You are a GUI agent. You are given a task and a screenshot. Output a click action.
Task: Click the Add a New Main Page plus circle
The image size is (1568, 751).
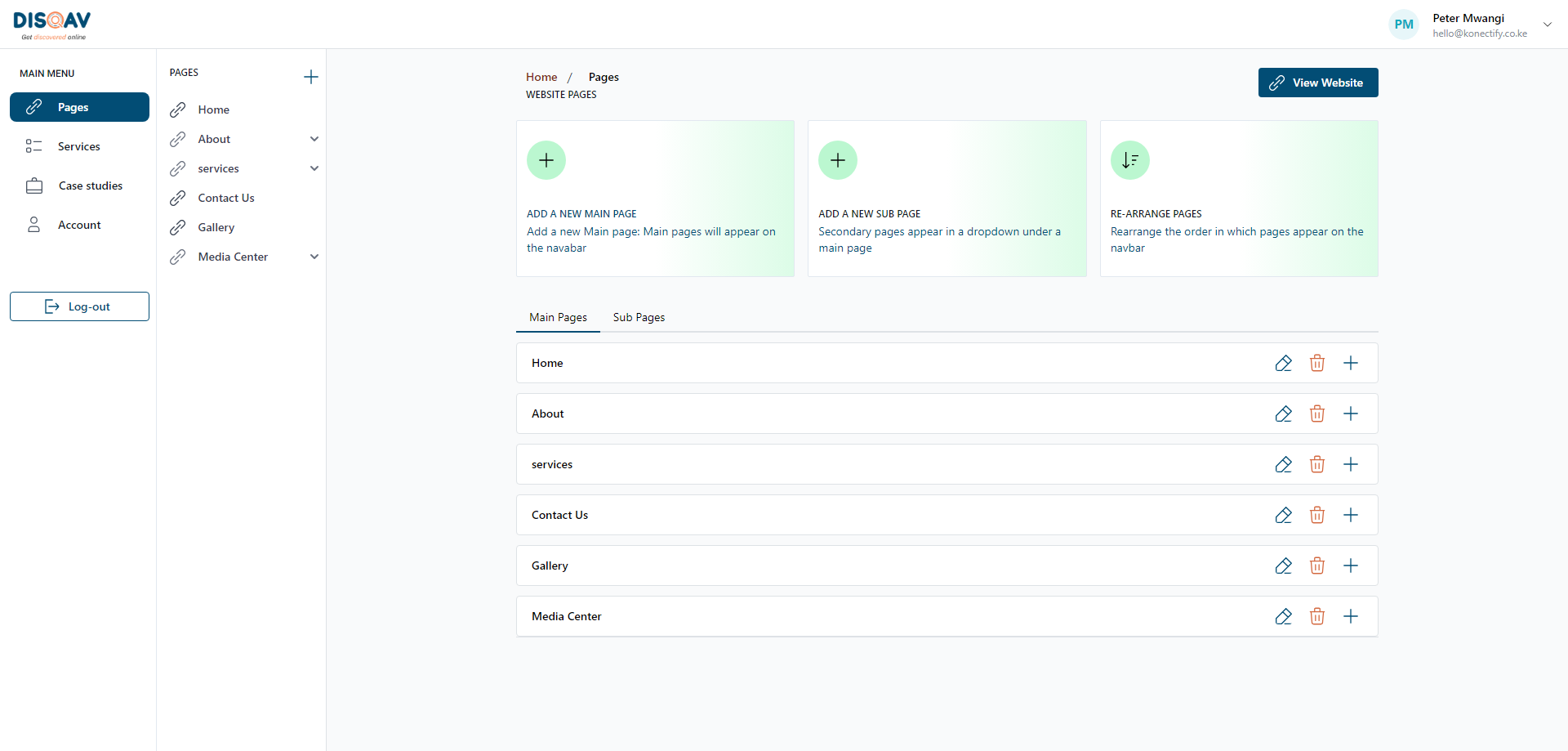coord(546,160)
